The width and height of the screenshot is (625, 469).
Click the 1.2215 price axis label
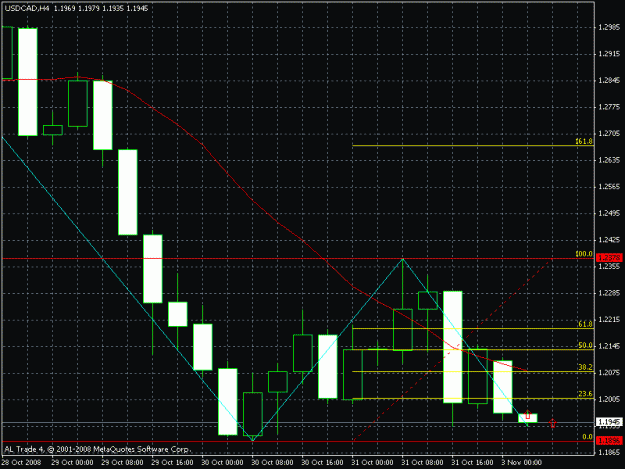tap(609, 320)
